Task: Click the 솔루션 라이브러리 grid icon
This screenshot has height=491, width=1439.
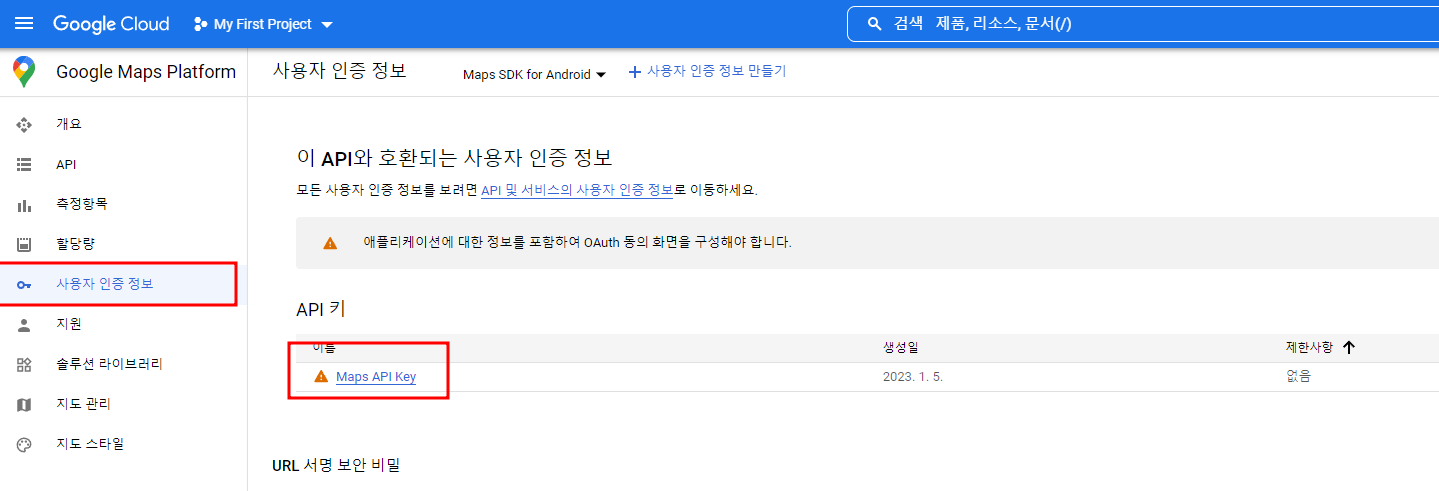Action: tap(25, 364)
